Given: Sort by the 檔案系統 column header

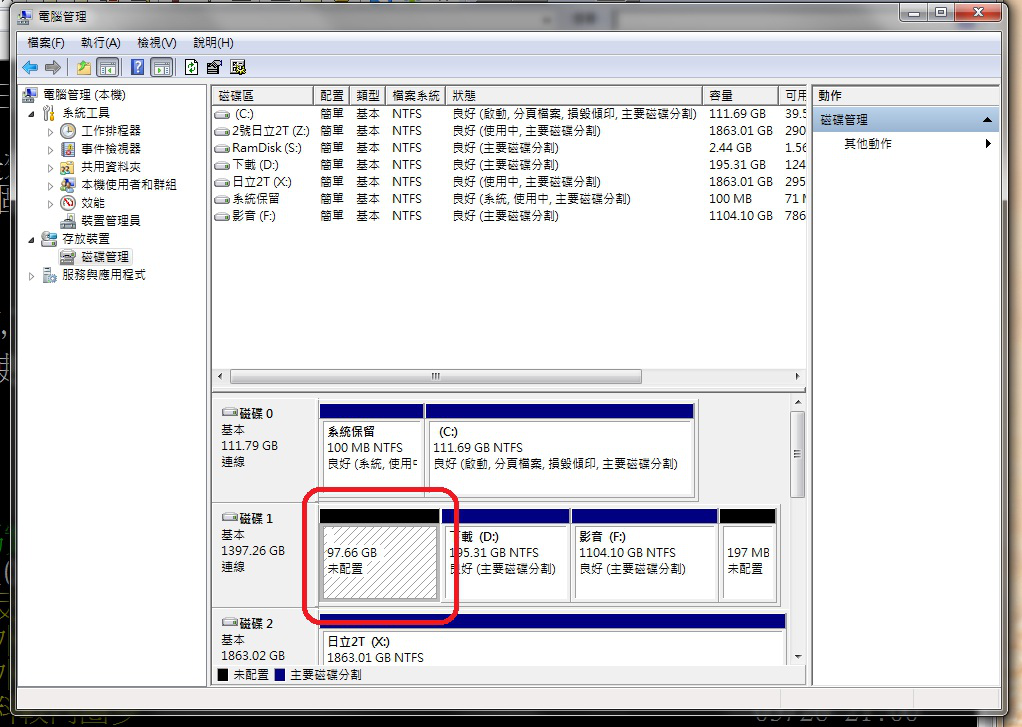Looking at the screenshot, I should coord(416,96).
